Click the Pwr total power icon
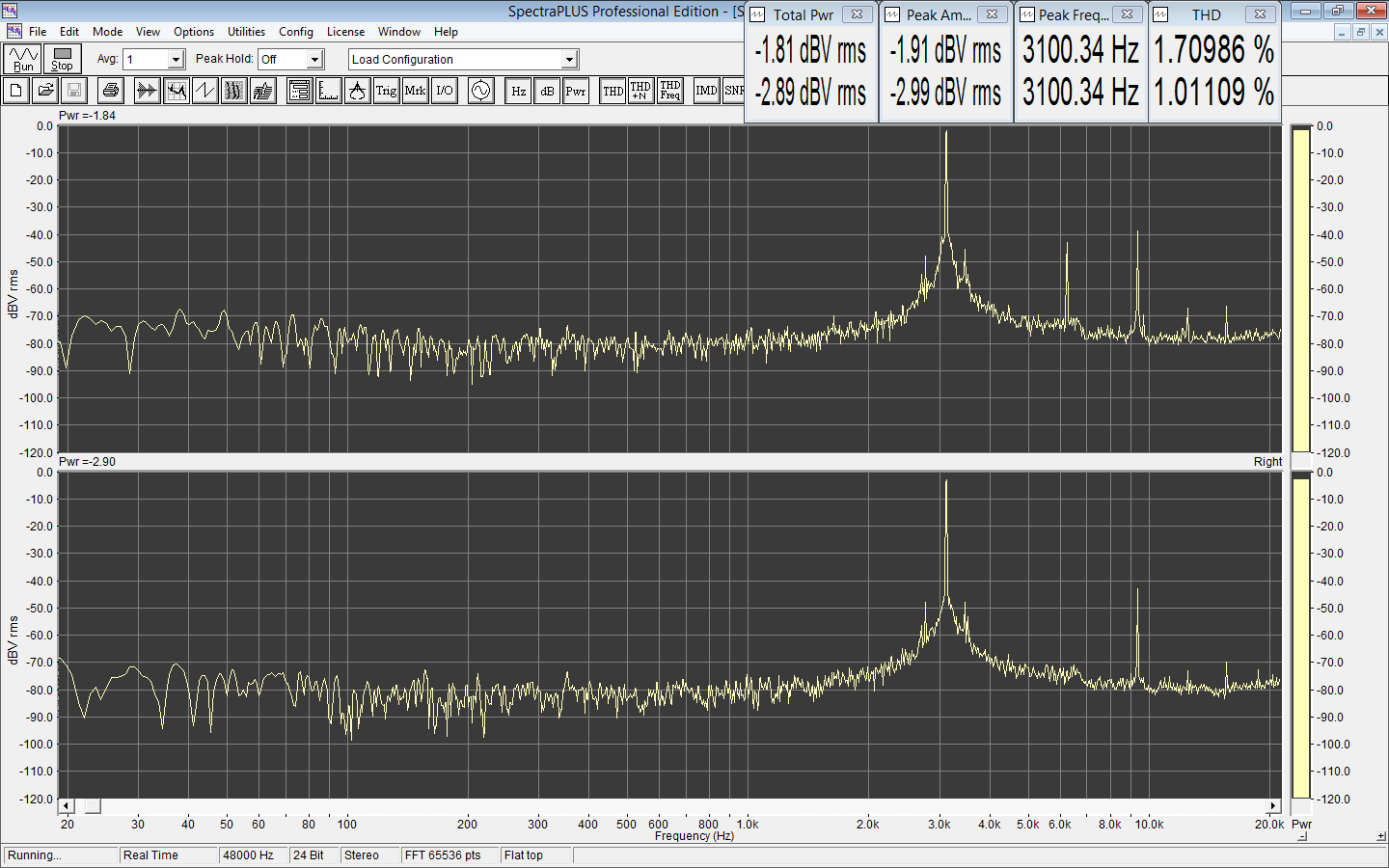The width and height of the screenshot is (1389, 868). pyautogui.click(x=576, y=91)
